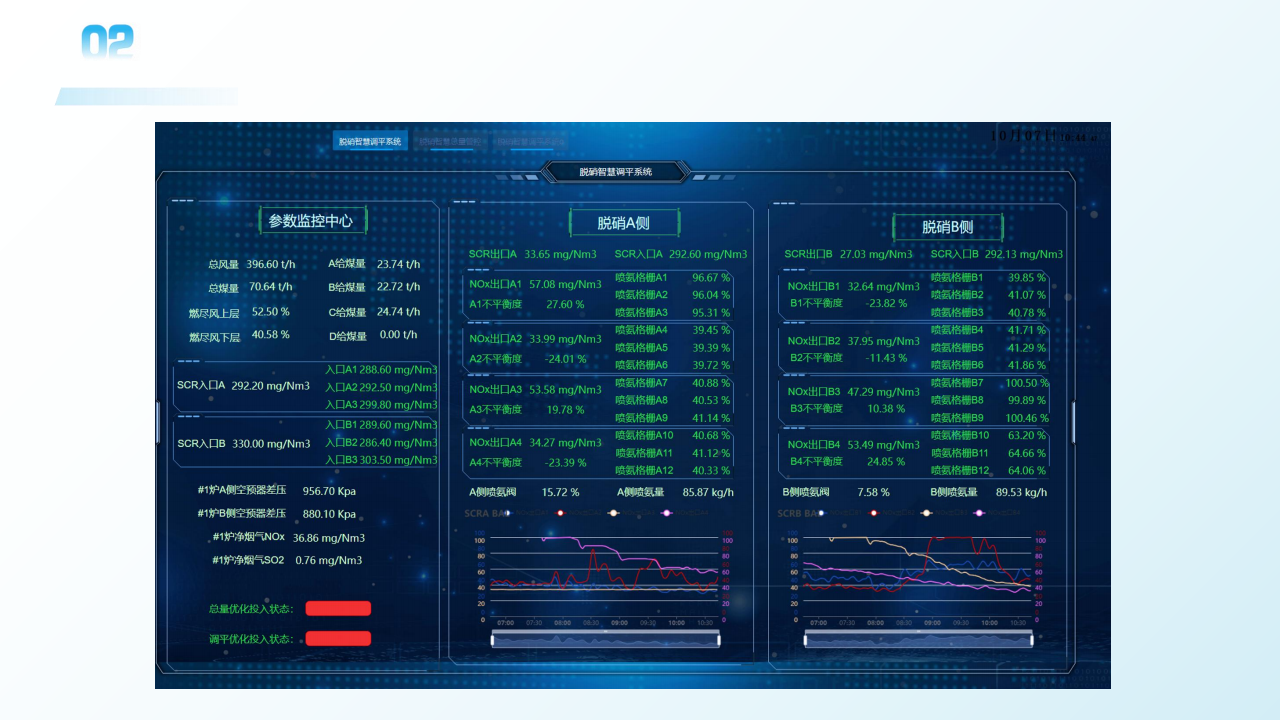Select the 脱硝A侧 panel header
The width and height of the screenshot is (1280, 720).
(x=624, y=223)
